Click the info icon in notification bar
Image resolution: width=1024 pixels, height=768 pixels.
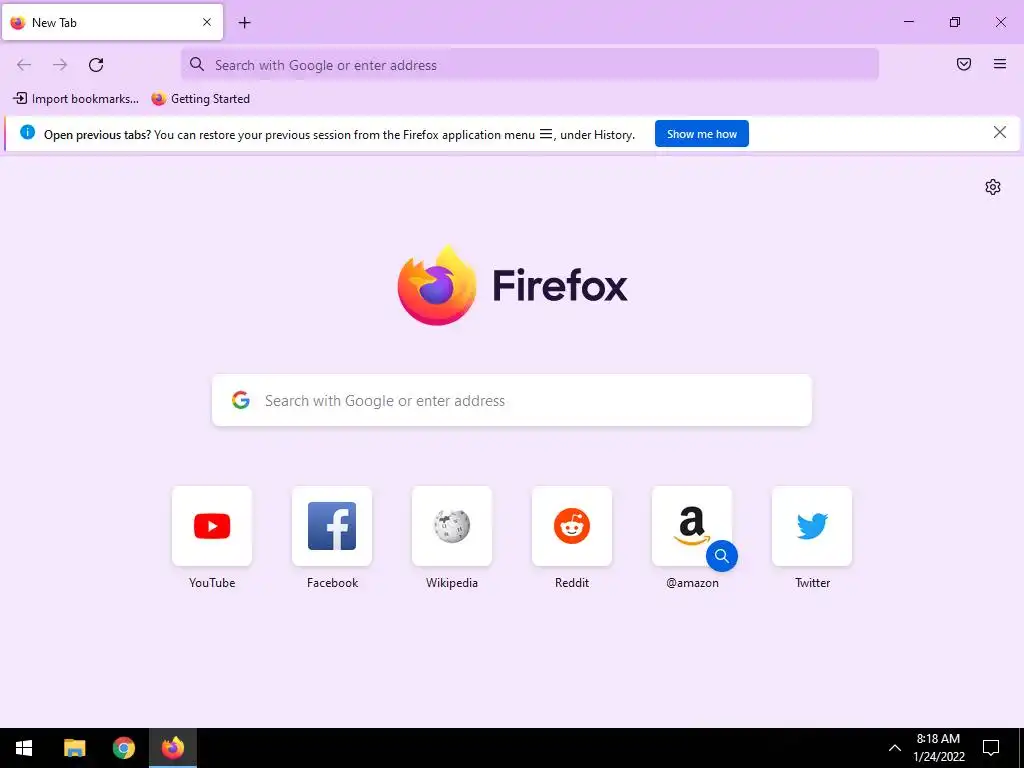click(x=27, y=133)
